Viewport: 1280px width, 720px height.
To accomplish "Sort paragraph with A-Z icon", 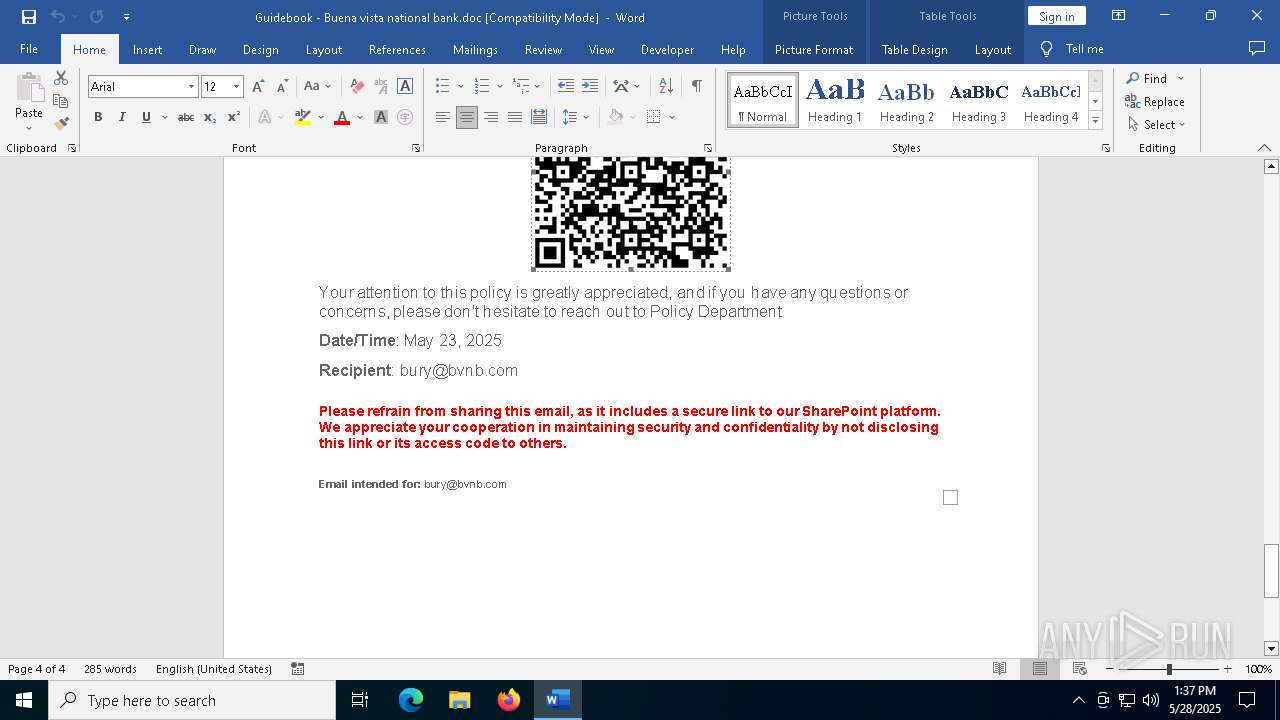I will 666,87.
